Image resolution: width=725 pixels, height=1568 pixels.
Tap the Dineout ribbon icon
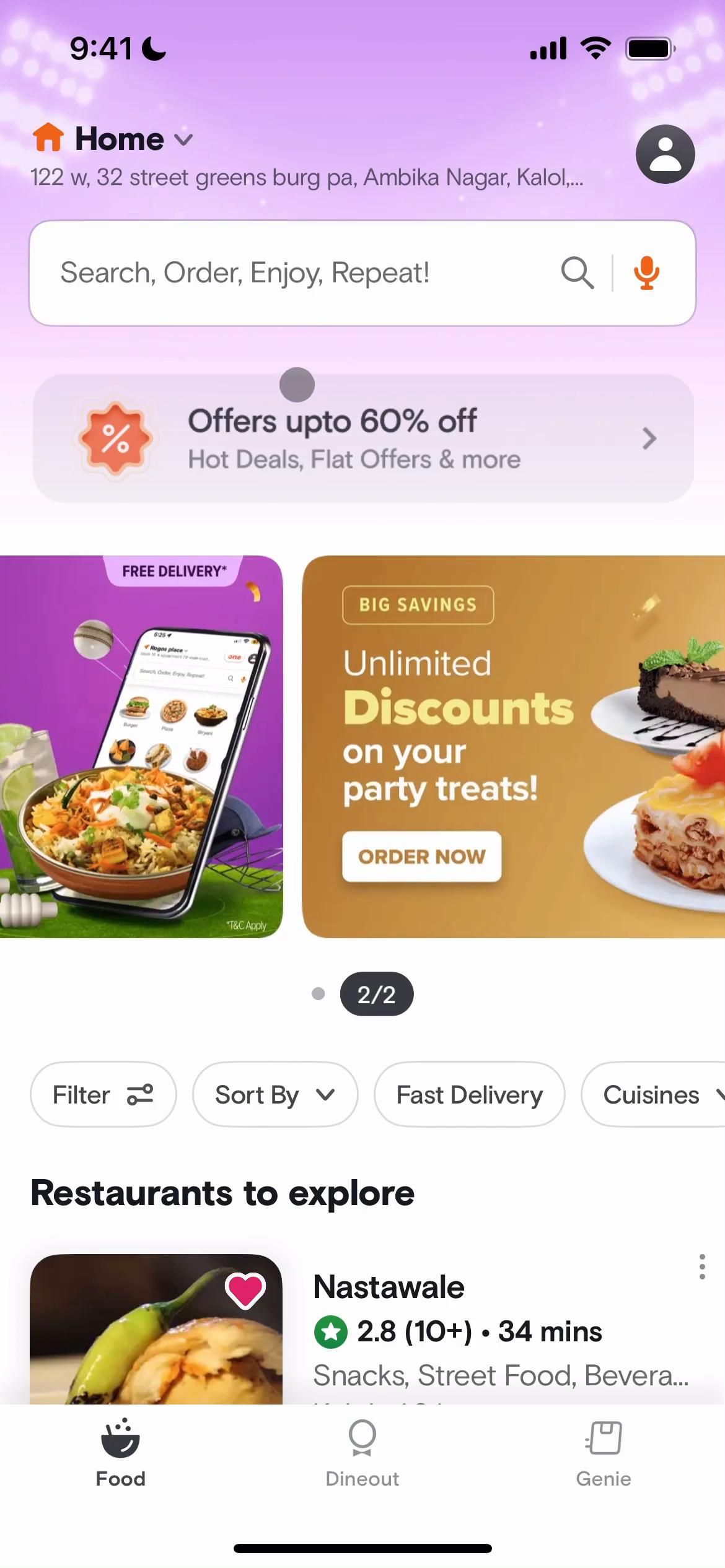click(x=362, y=1438)
